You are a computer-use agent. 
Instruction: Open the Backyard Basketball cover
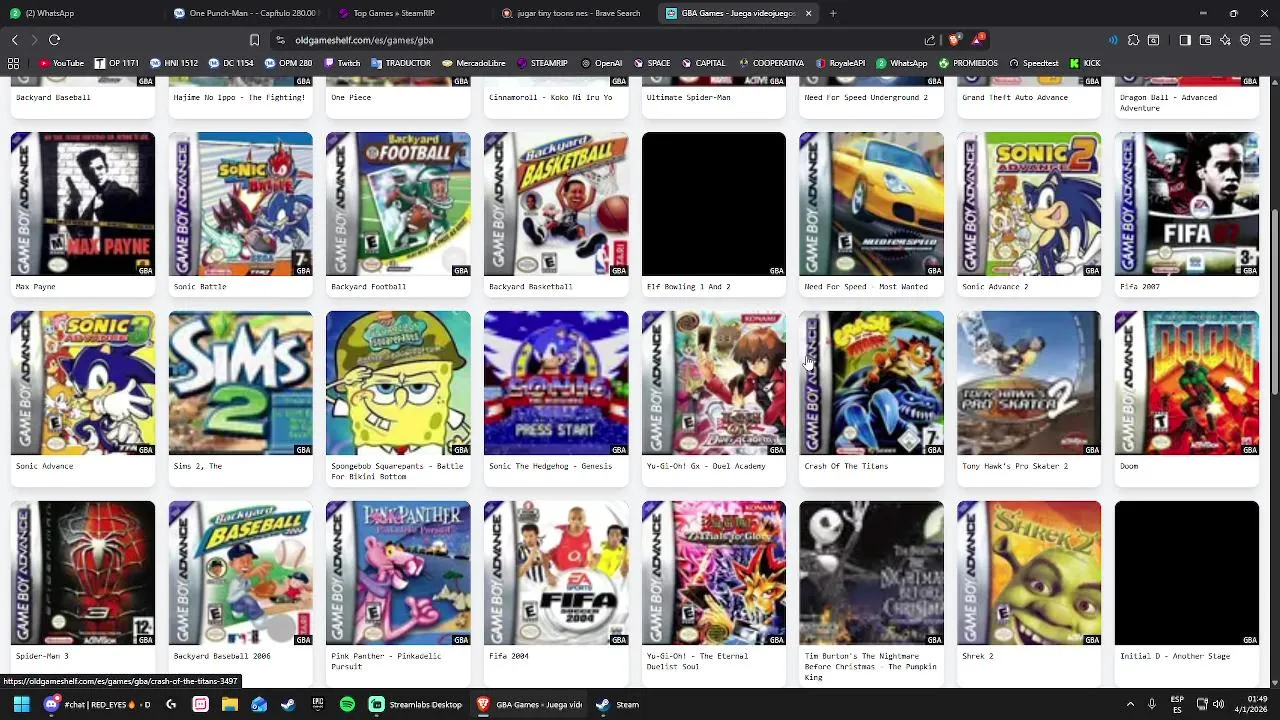(556, 204)
